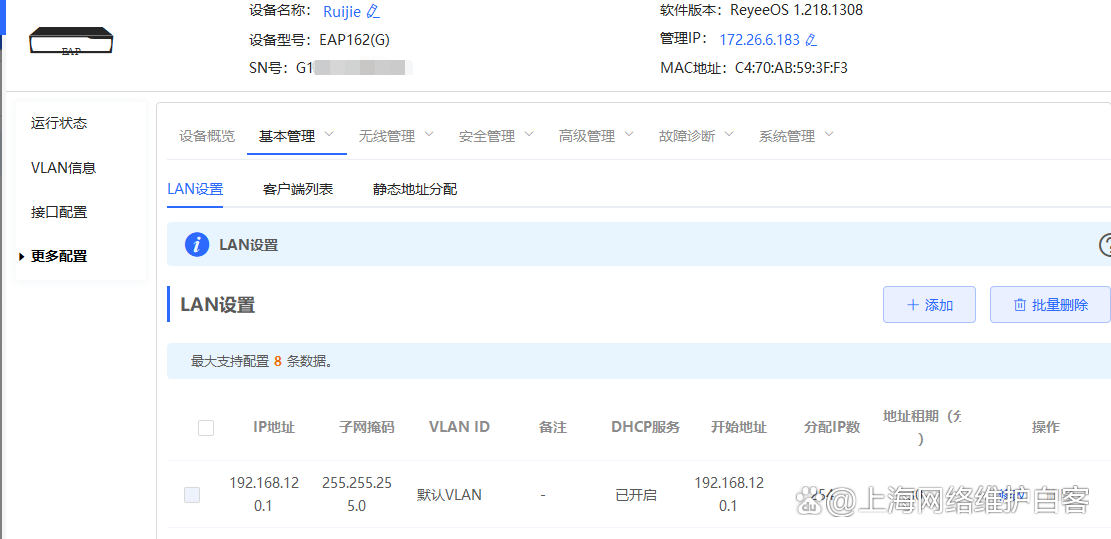Click 默认VLAN cell

click(x=449, y=495)
